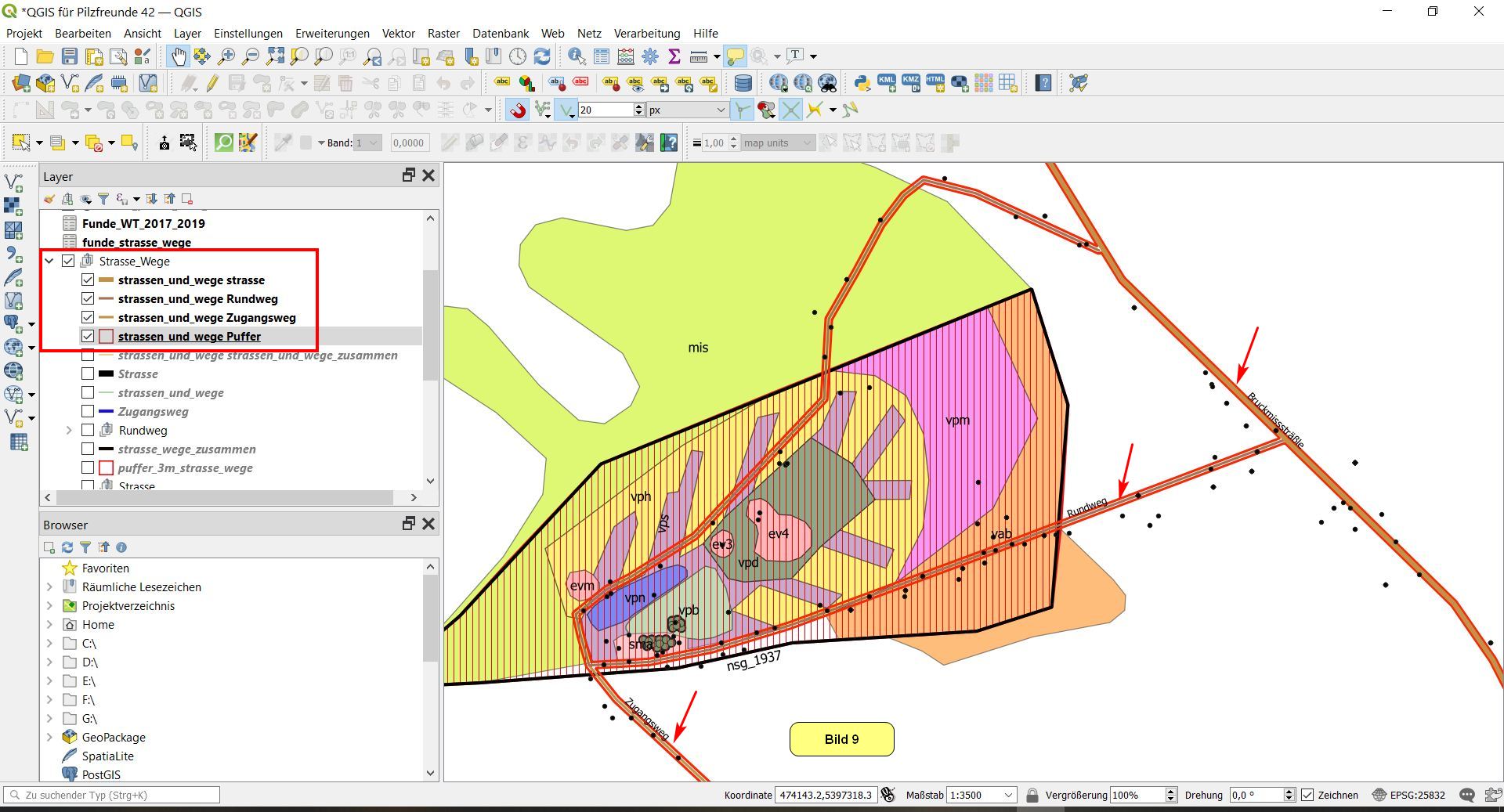1504x812 pixels.
Task: Toggle the Zeichnen render checkbox
Action: point(1307,795)
